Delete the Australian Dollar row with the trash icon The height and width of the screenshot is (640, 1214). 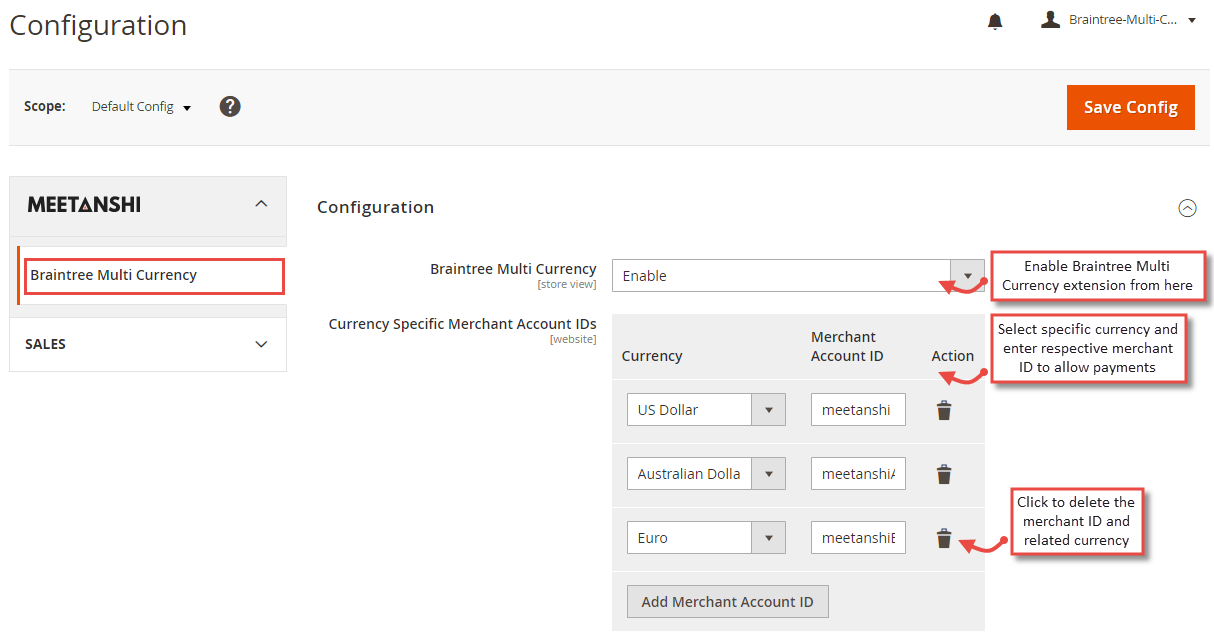[944, 474]
